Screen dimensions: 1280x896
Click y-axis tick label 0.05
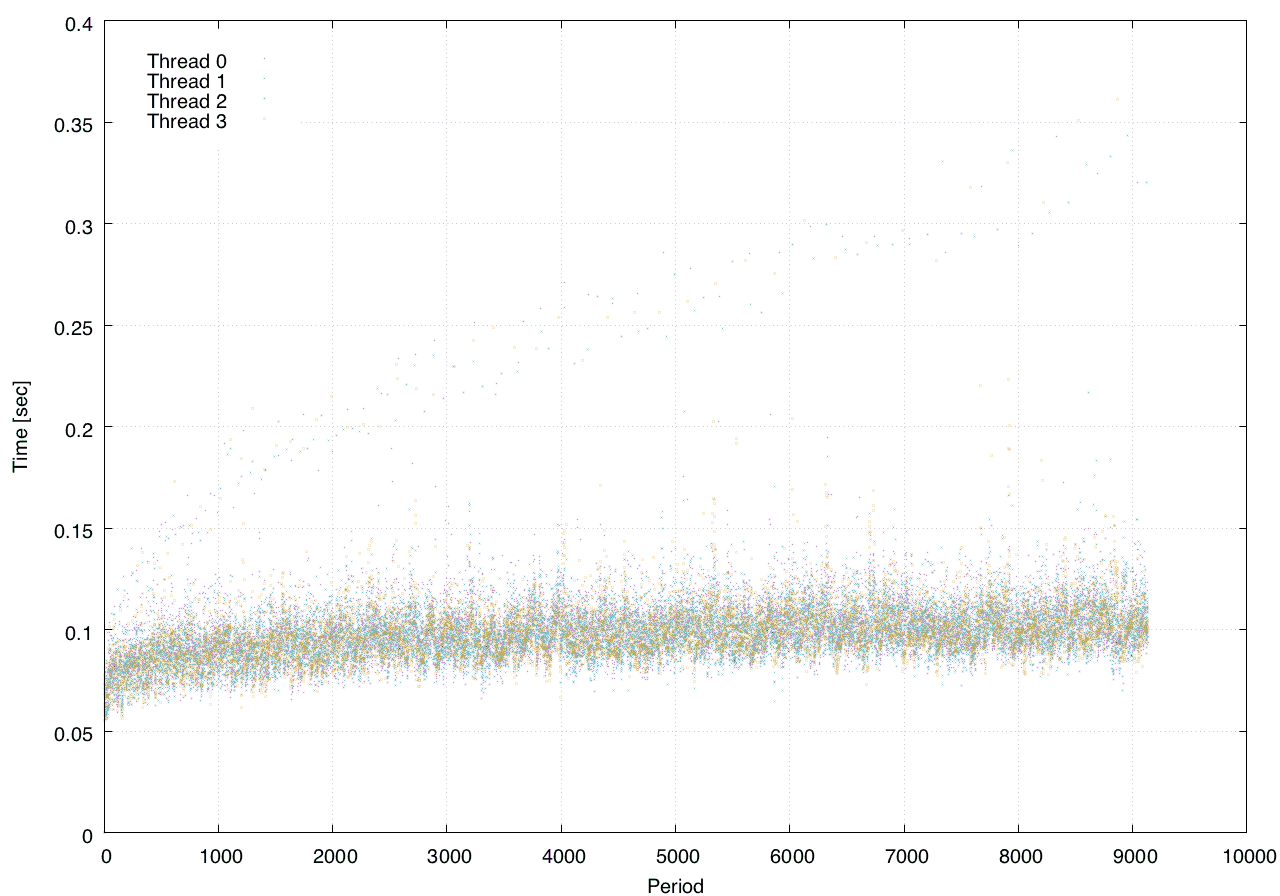tap(75, 733)
